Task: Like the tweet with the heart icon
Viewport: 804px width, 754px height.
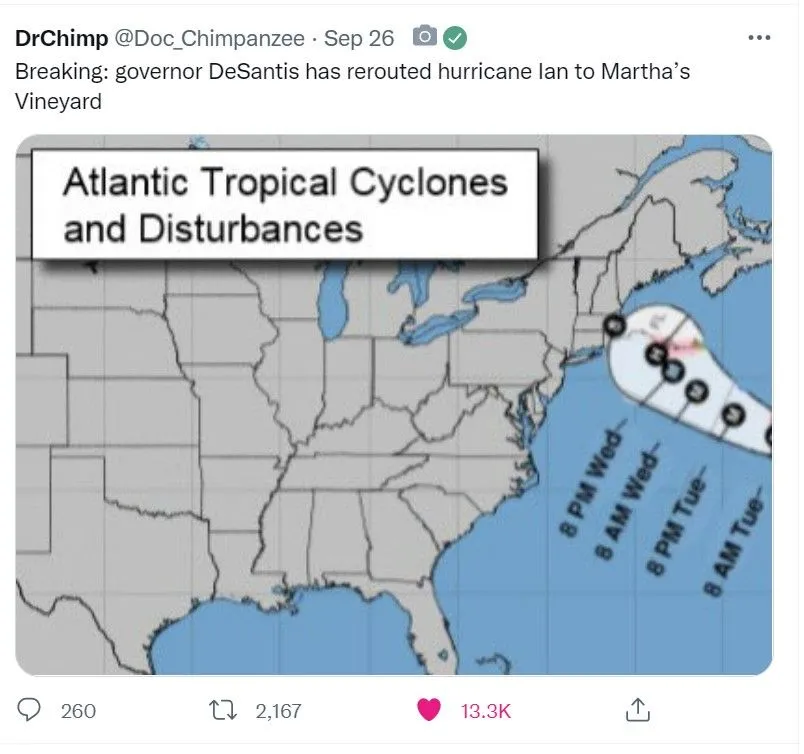Action: pos(429,710)
